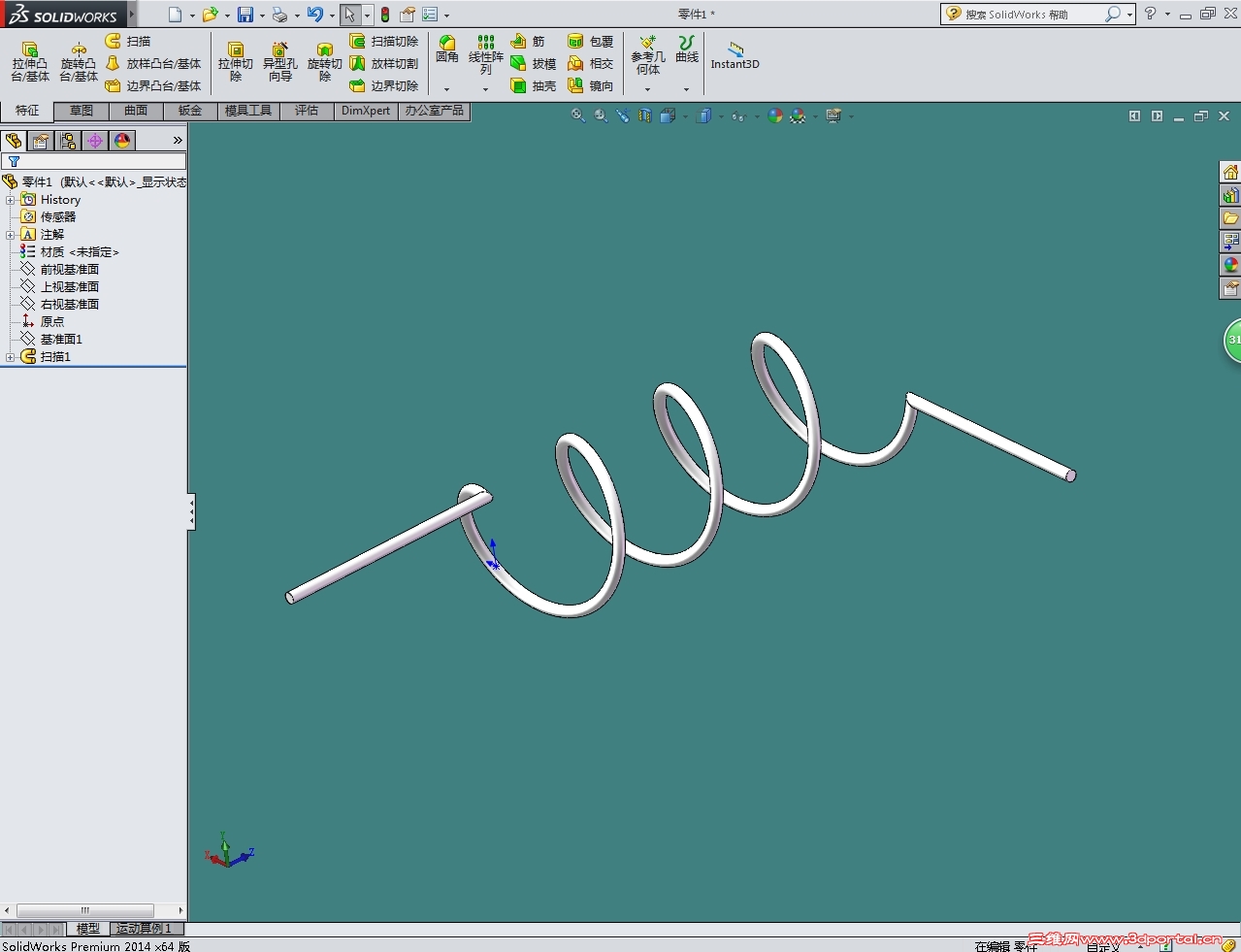
Task: Open the 曲线 curves tool
Action: (687, 49)
